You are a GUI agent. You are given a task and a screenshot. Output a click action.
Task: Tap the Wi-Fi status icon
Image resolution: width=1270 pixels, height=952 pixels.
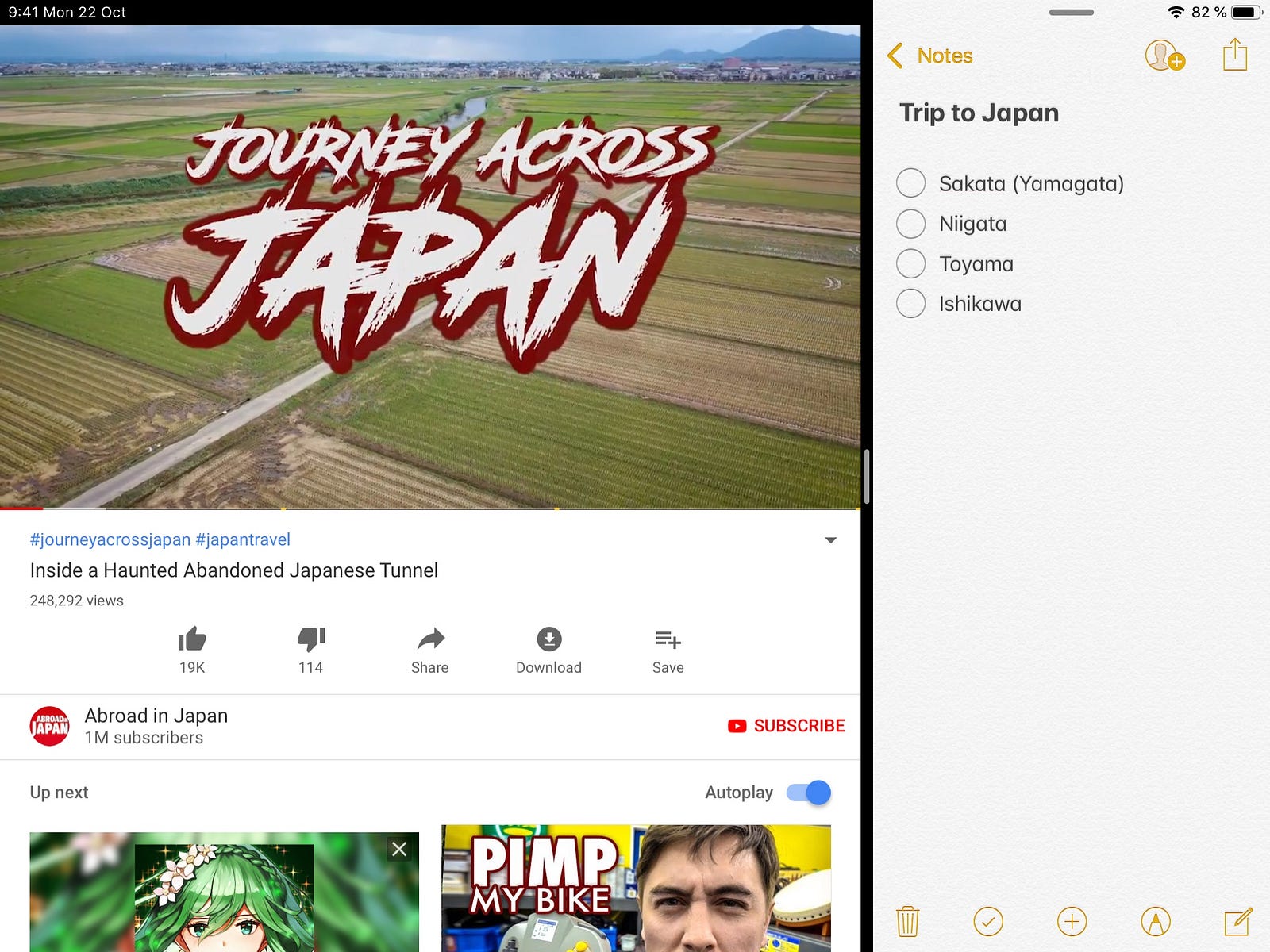point(1176,12)
